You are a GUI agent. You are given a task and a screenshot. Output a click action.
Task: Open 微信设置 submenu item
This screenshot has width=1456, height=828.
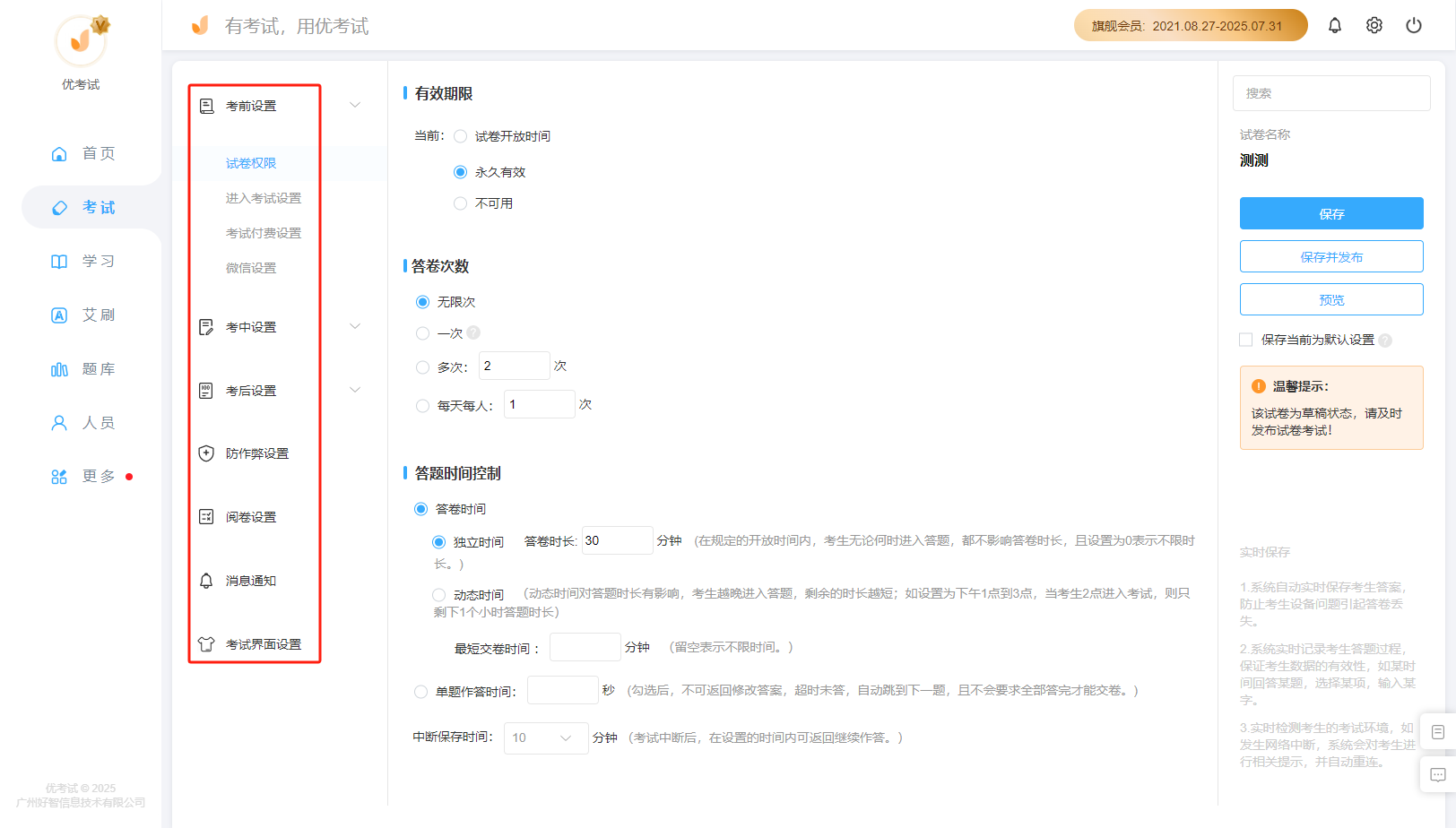(251, 268)
